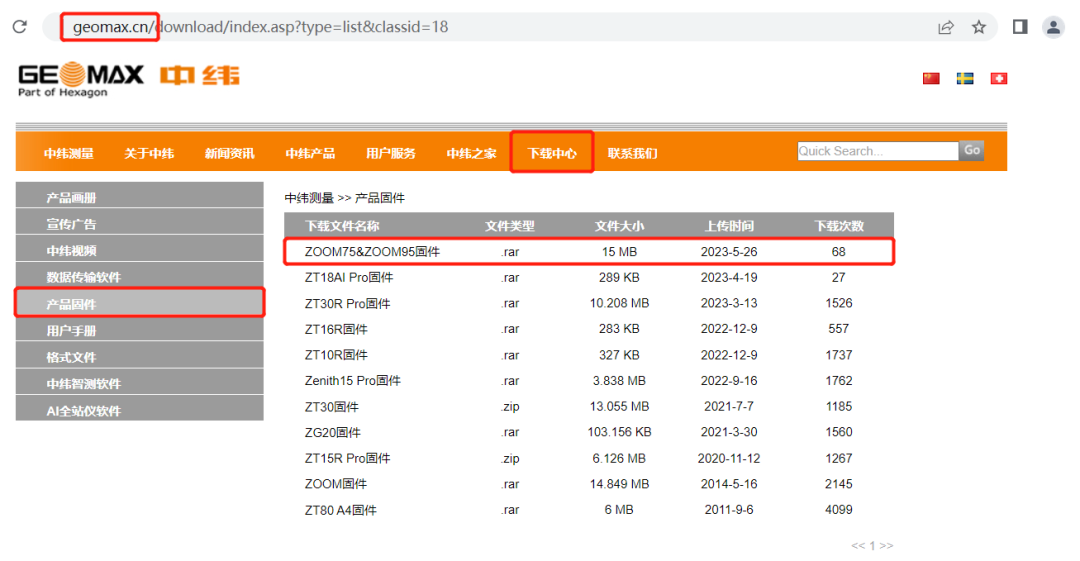Switch language with the China flag icon
The height and width of the screenshot is (561, 1080).
931,78
